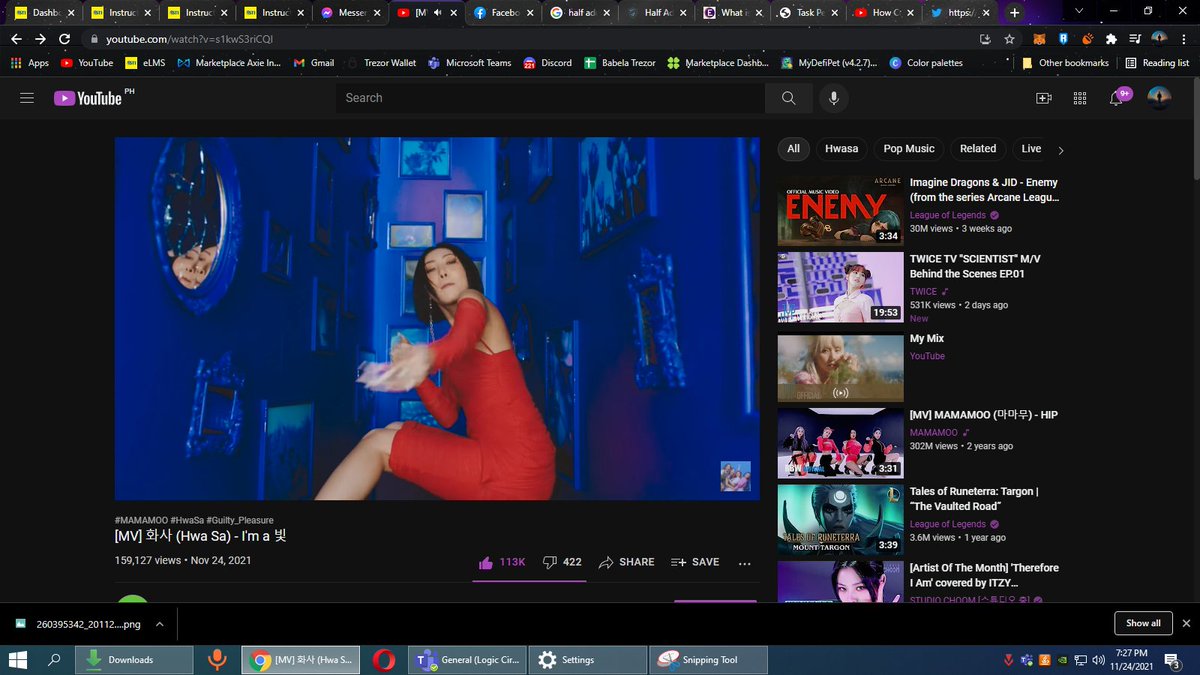Open the Windows notification center
Image resolution: width=1200 pixels, height=675 pixels.
[1171, 660]
